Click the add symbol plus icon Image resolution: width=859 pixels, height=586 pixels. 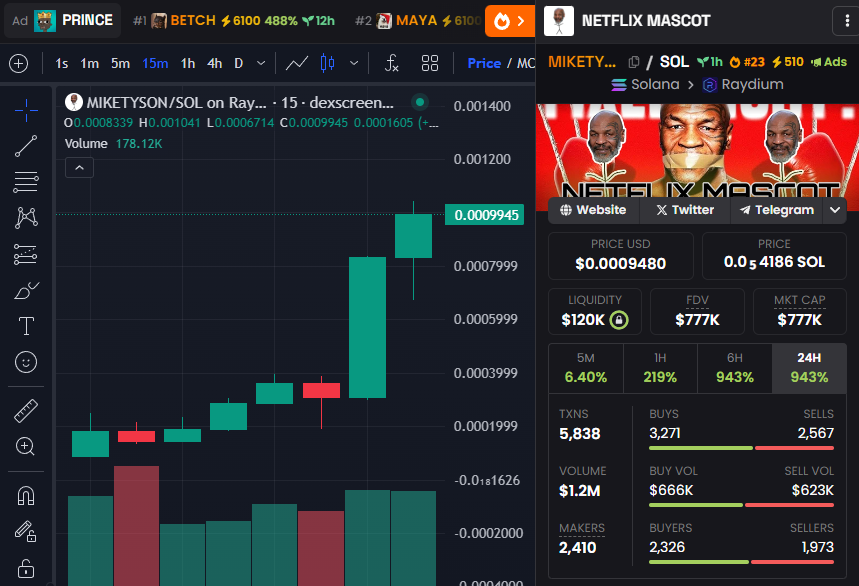pos(19,64)
